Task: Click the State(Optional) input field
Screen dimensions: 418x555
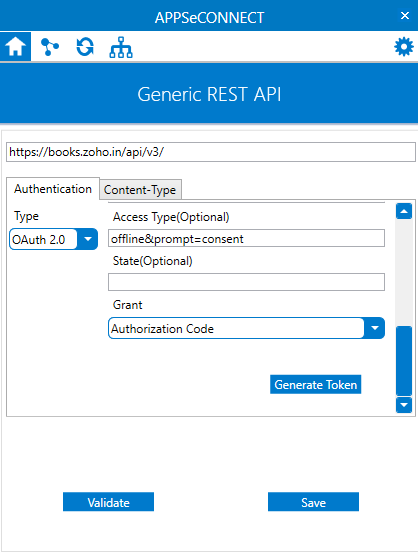Action: coord(246,282)
